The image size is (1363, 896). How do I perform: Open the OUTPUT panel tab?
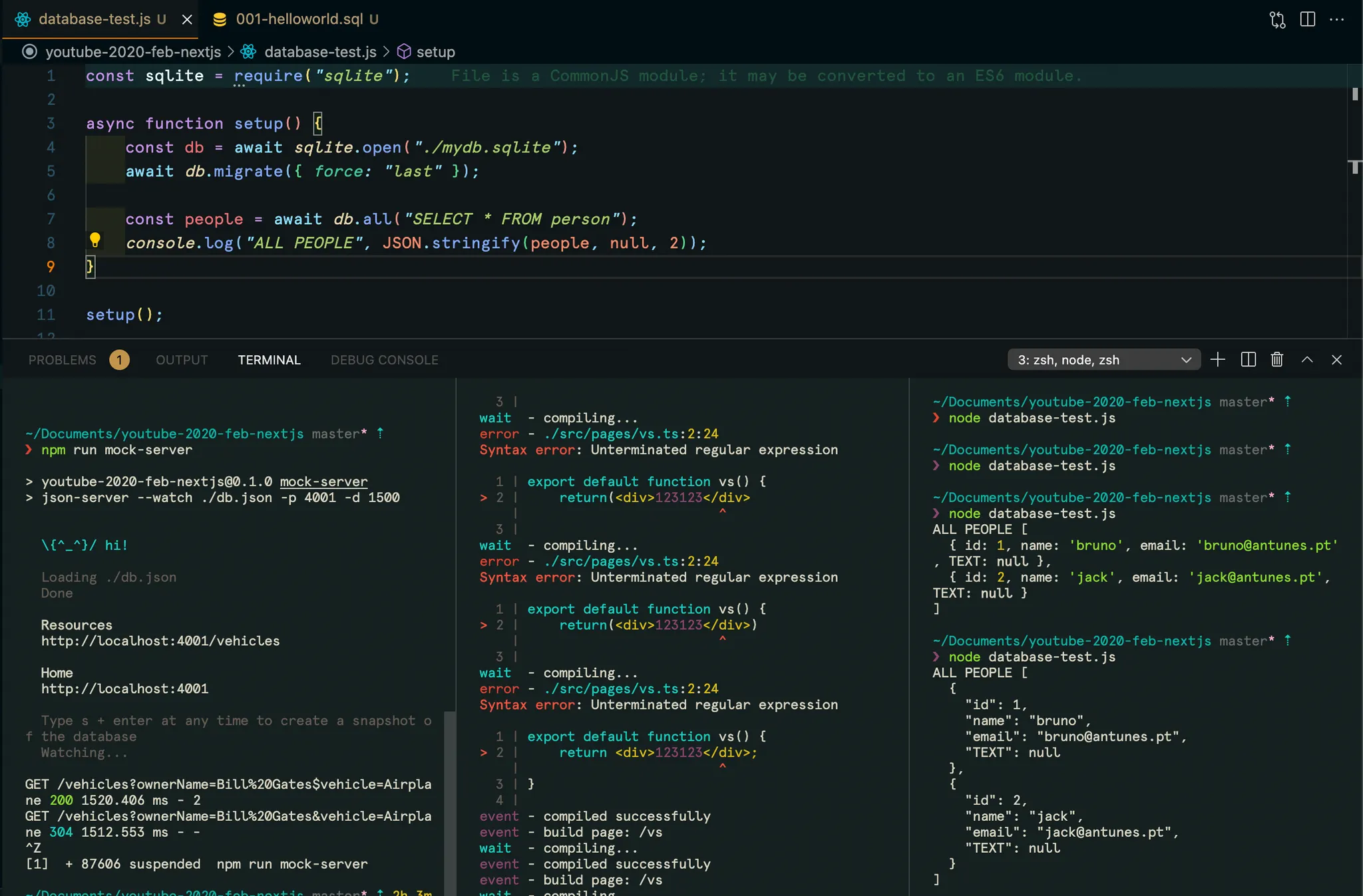pyautogui.click(x=182, y=360)
